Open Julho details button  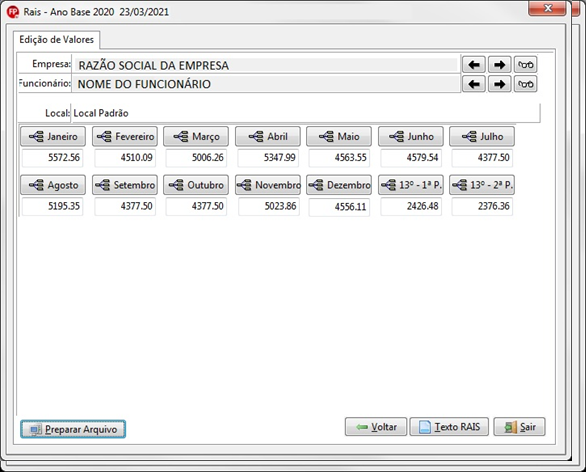(x=482, y=136)
